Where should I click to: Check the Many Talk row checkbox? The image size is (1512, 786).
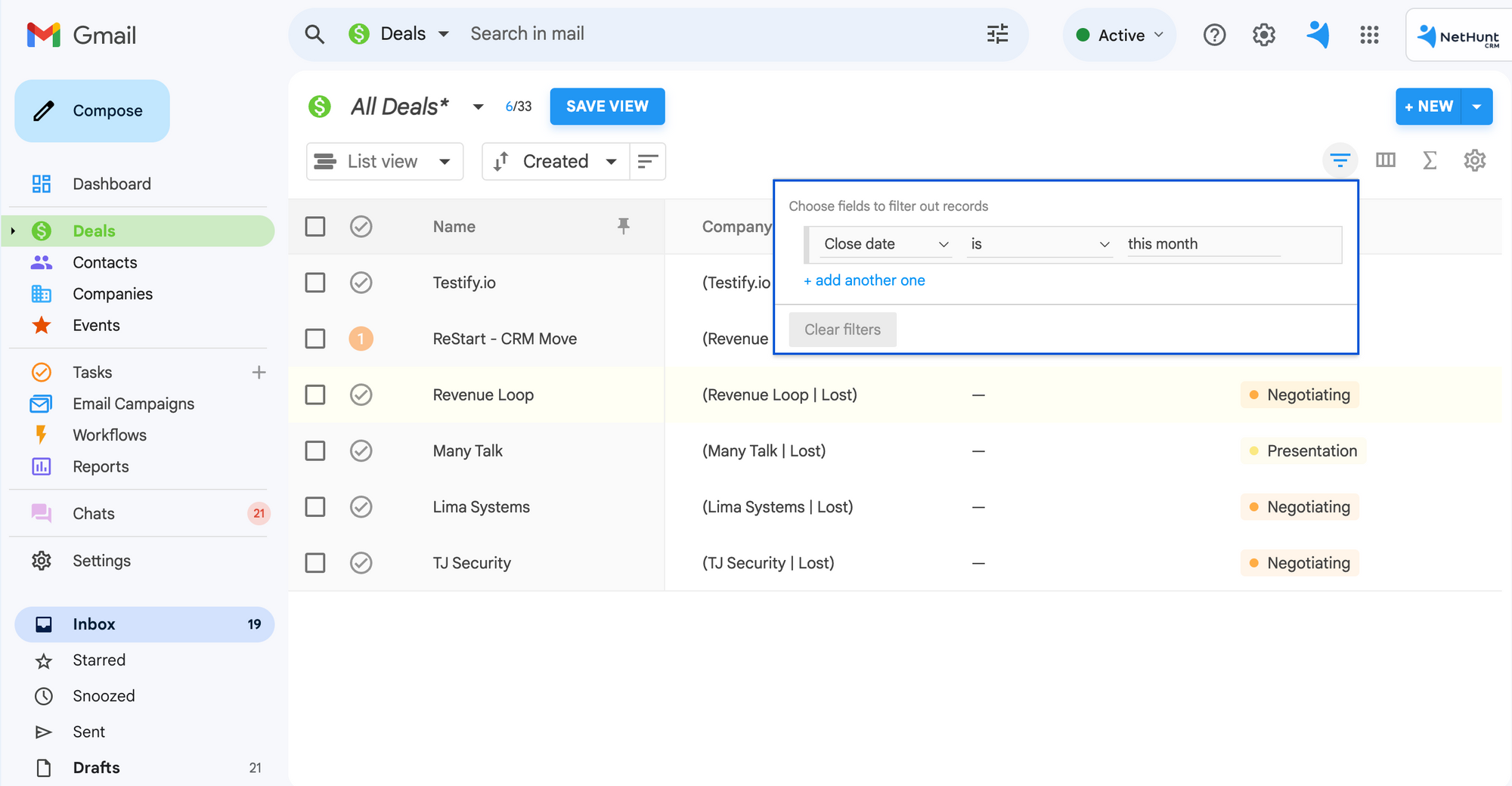coord(315,450)
